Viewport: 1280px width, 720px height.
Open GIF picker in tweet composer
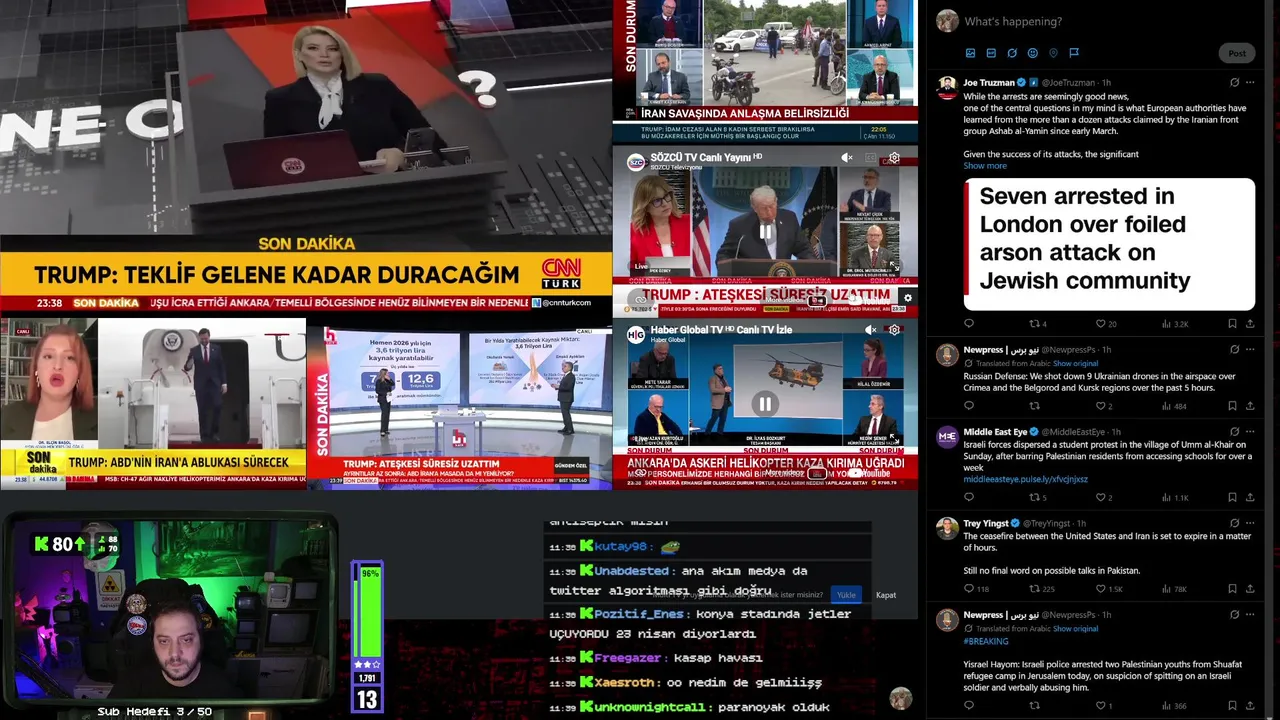pyautogui.click(x=991, y=53)
